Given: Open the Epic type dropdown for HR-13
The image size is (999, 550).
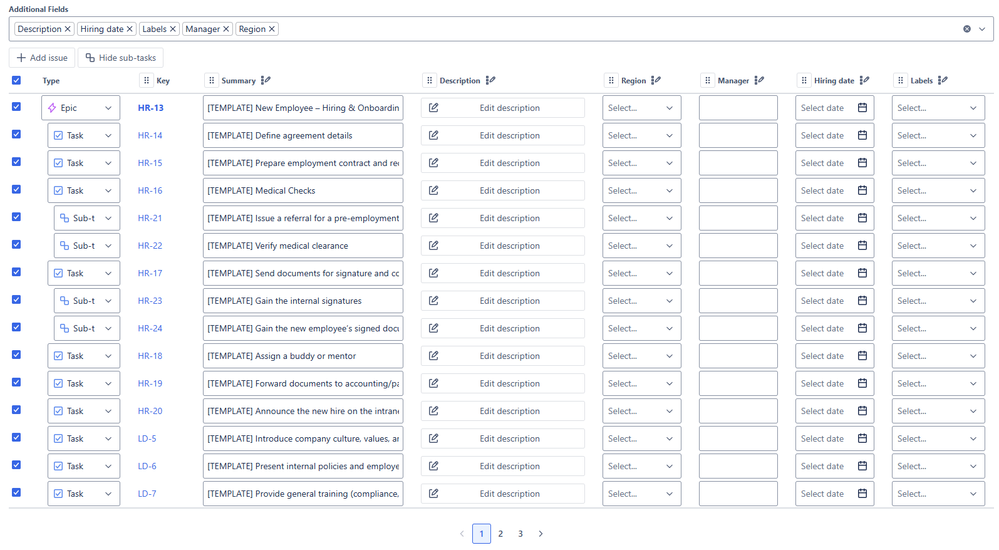Looking at the screenshot, I should coord(80,108).
